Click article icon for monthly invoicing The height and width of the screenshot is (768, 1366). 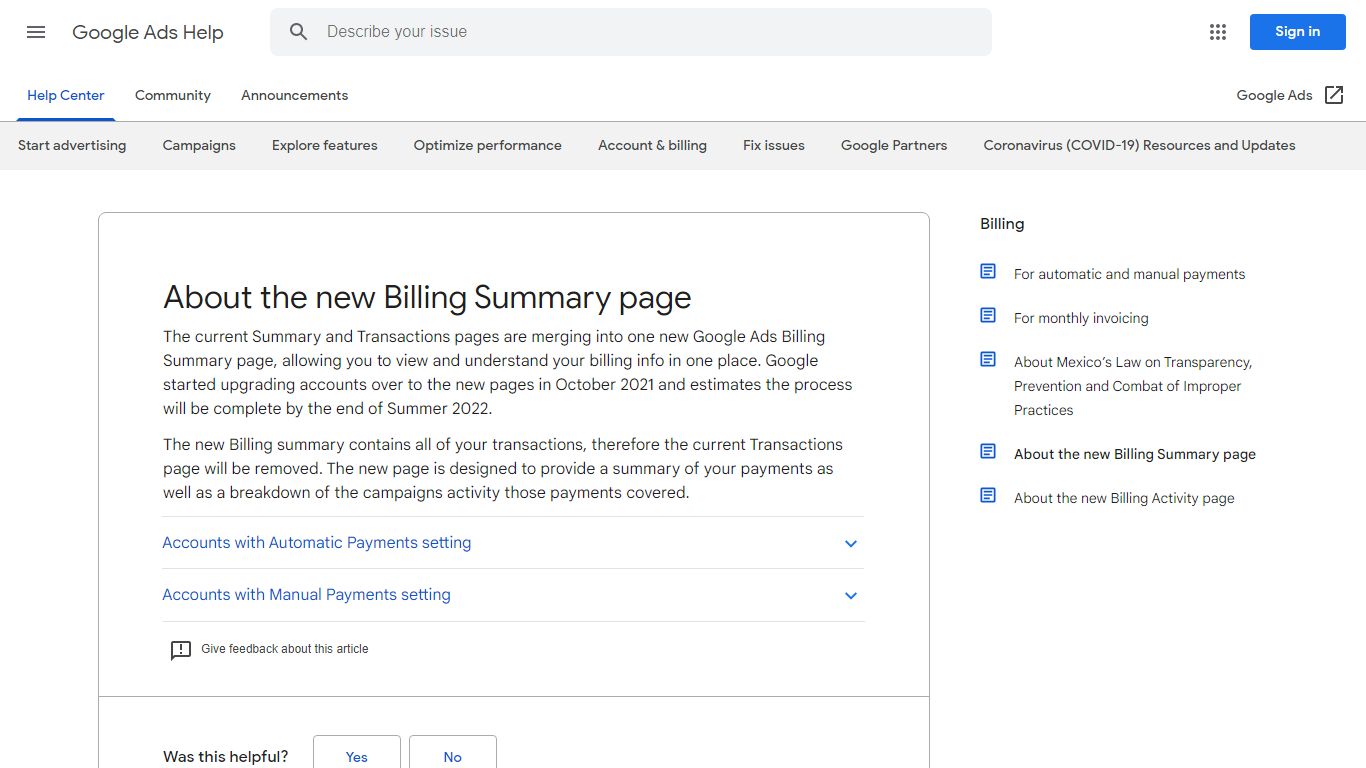coord(988,316)
